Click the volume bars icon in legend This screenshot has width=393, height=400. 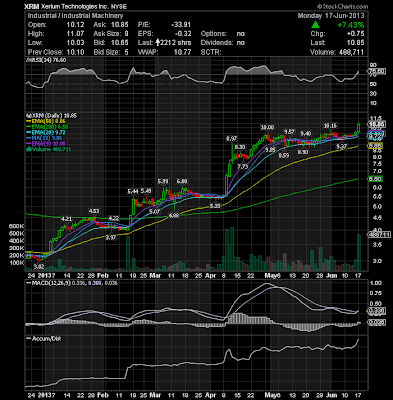(28, 149)
